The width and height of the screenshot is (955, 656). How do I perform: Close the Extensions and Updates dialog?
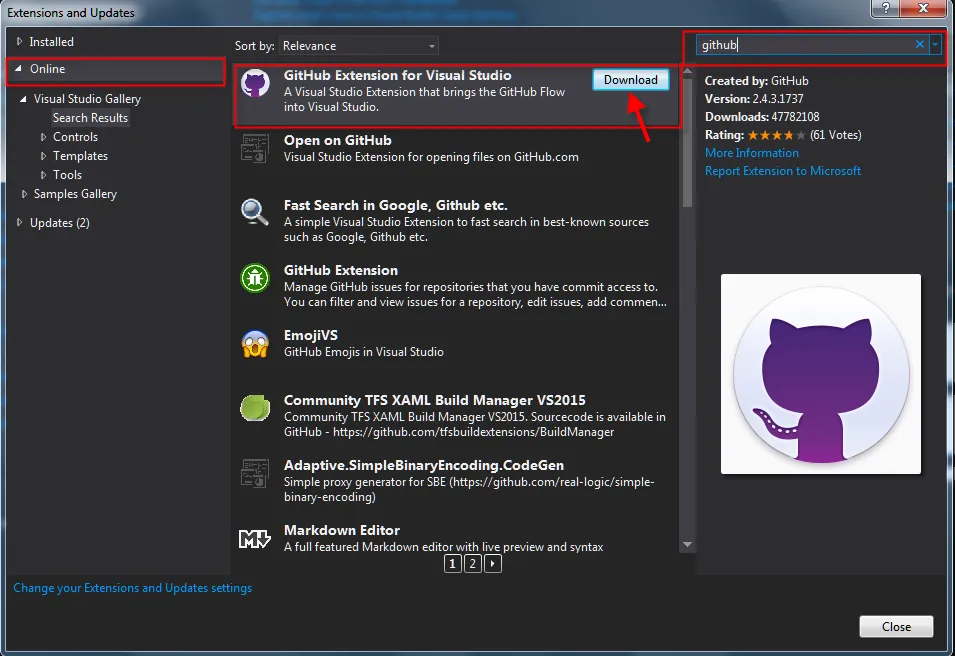(896, 626)
